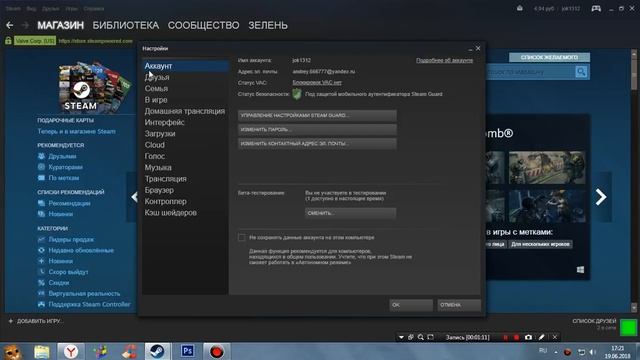The height and width of the screenshot is (360, 640).
Task: Click the red record app taskbar icon
Action: (x=216, y=351)
